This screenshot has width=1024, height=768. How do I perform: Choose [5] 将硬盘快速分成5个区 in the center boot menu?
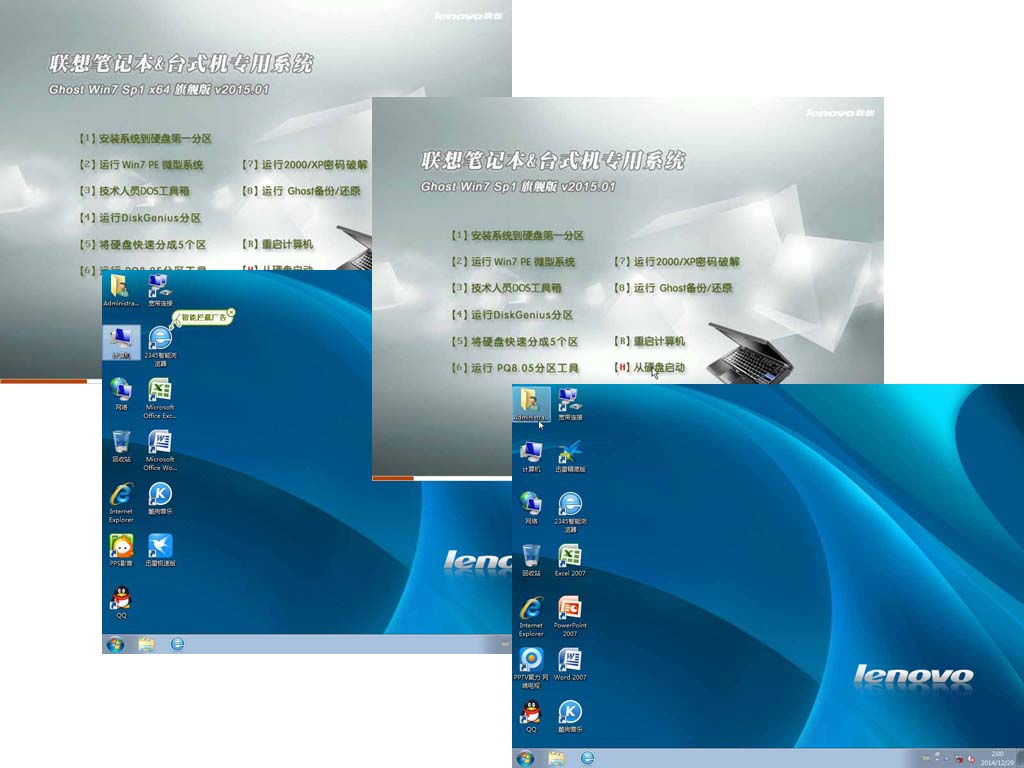(515, 341)
